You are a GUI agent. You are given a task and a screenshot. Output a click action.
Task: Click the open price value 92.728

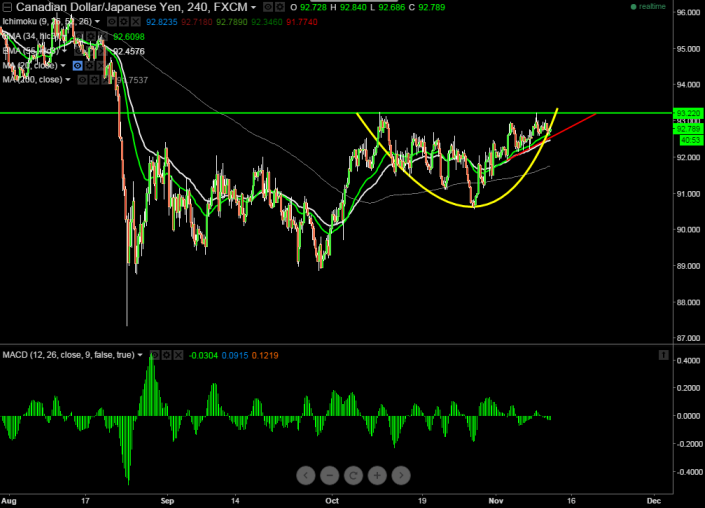(313, 8)
